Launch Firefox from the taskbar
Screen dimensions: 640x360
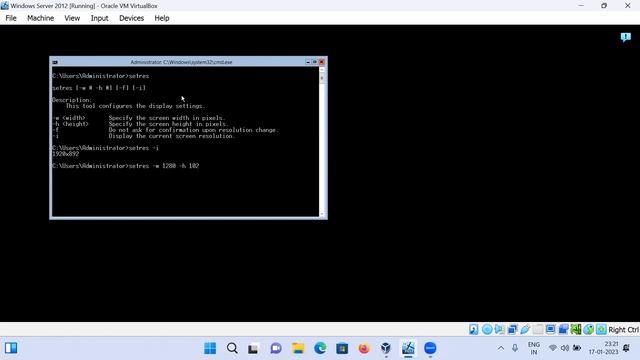click(x=364, y=348)
